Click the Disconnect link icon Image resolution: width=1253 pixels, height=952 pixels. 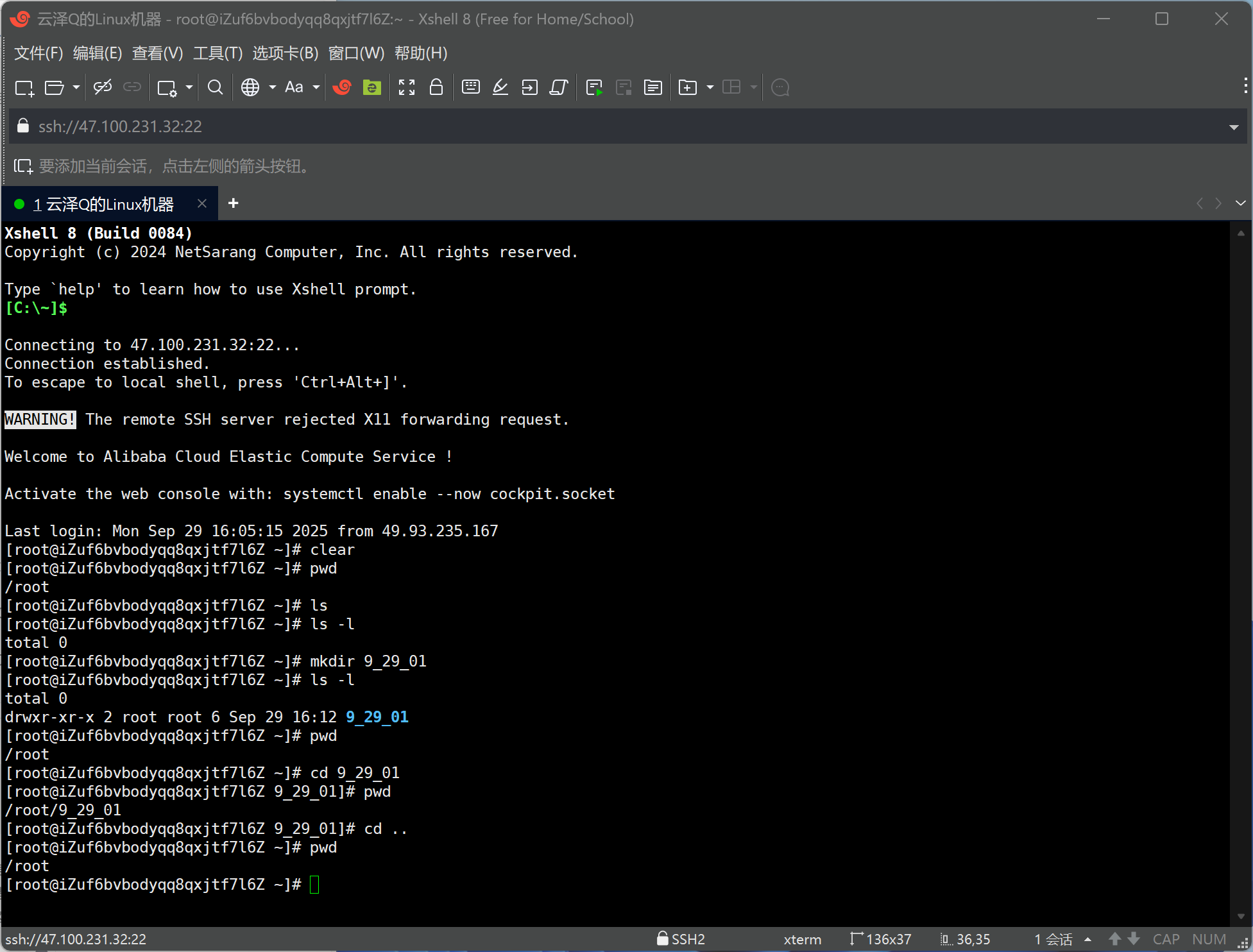pos(103,87)
